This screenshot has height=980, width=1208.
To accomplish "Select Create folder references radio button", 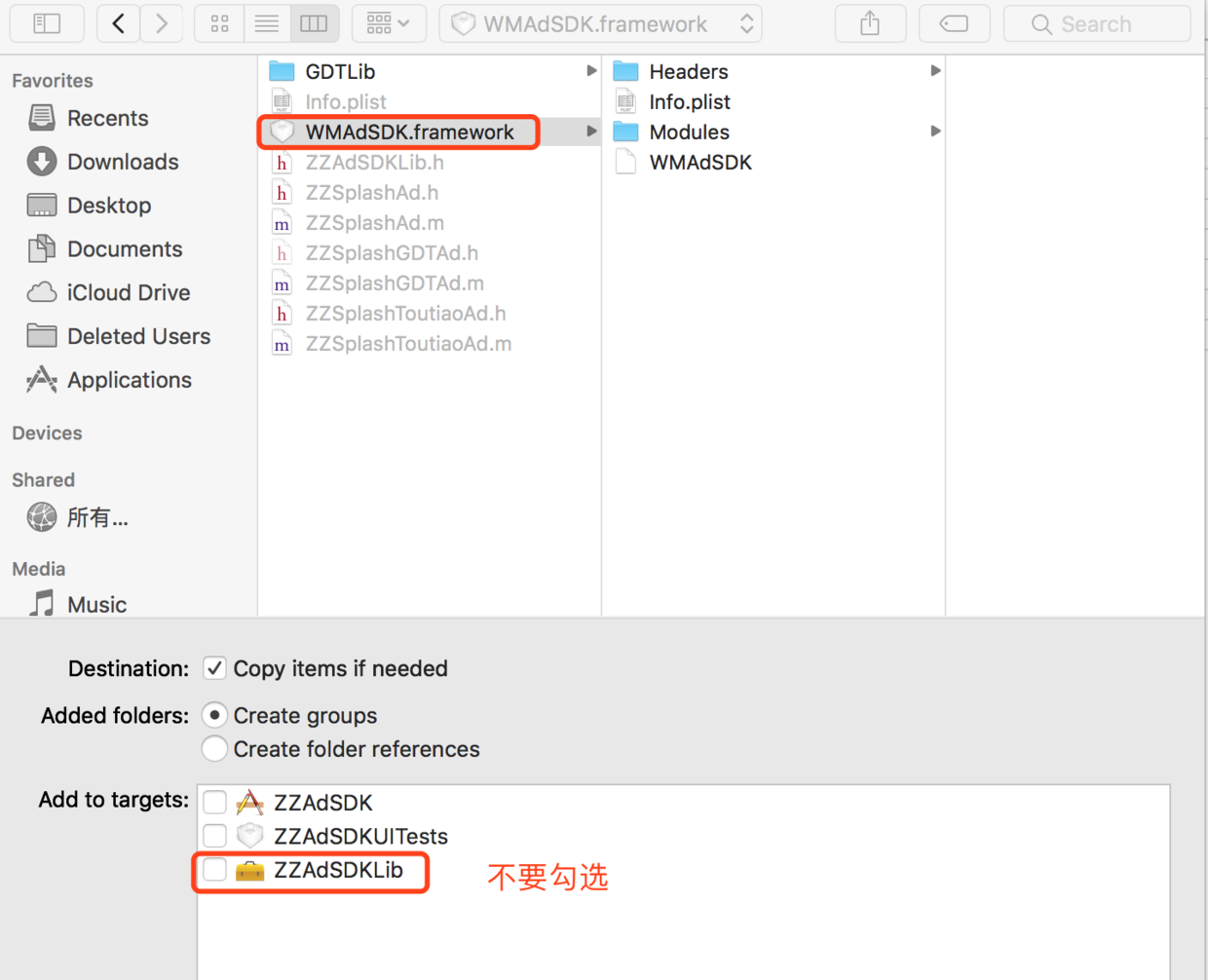I will tap(214, 749).
